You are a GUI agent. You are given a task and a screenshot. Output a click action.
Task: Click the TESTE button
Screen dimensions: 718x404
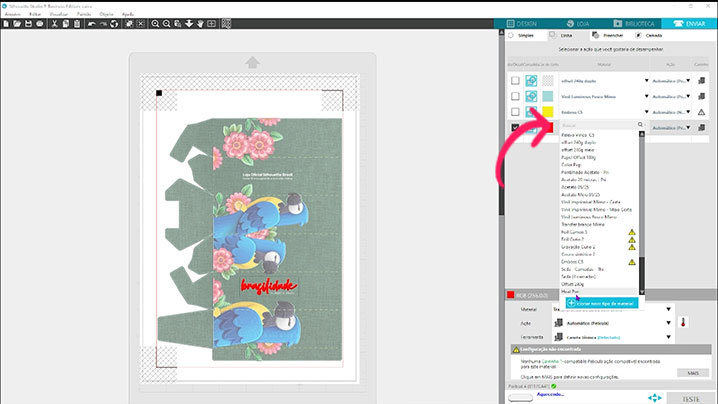pos(691,399)
